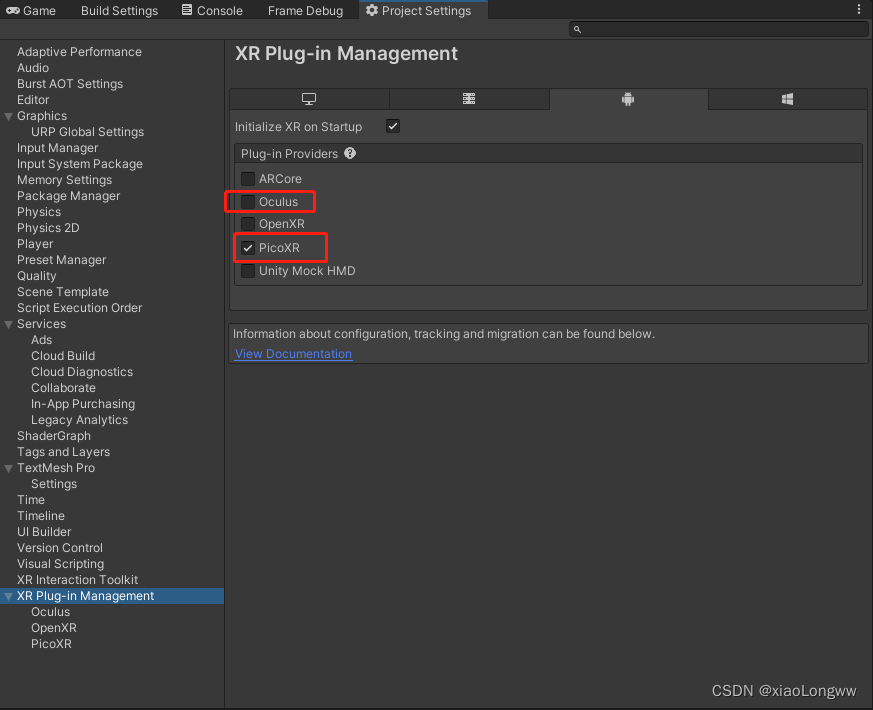The width and height of the screenshot is (873, 710).
Task: Collapse the XR Plug-in Management section
Action: pyautogui.click(x=8, y=596)
